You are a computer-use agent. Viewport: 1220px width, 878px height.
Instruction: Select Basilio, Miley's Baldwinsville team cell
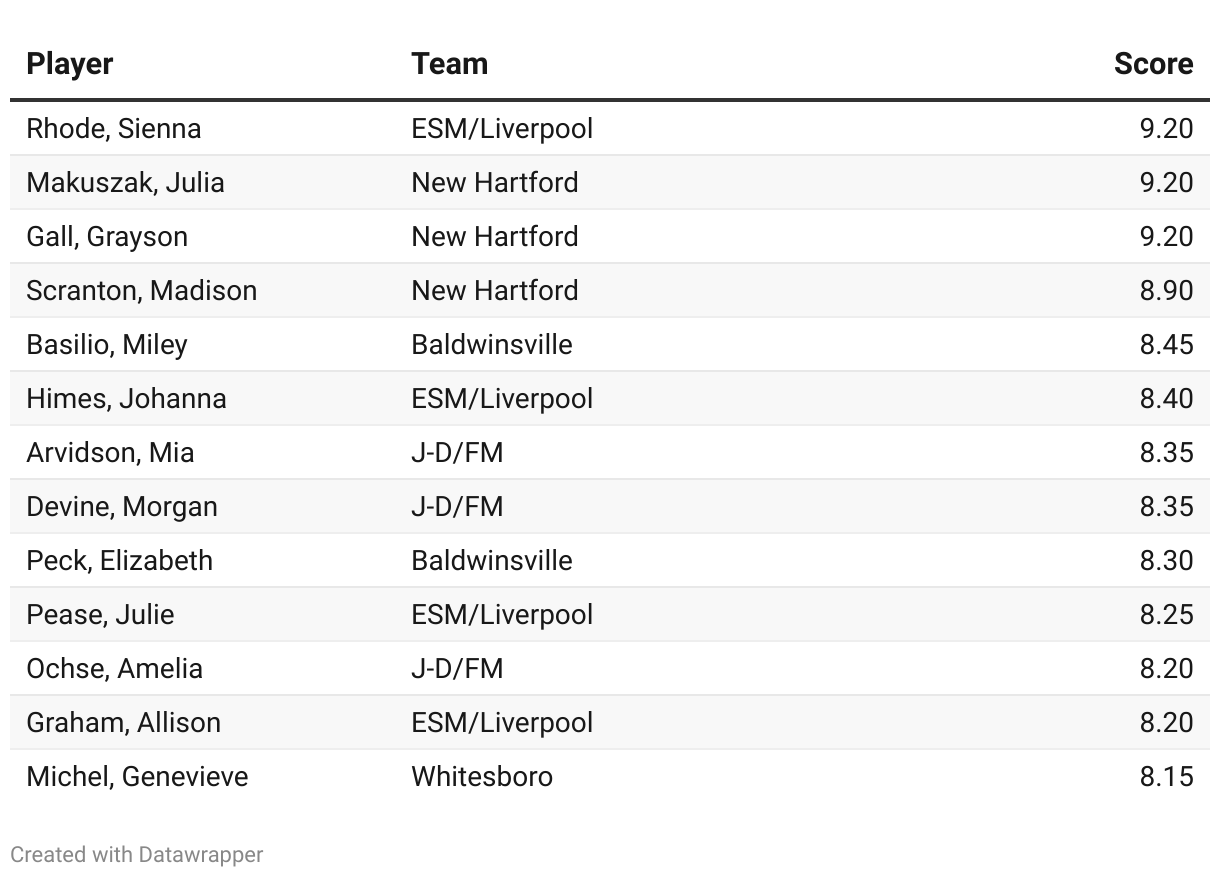492,345
